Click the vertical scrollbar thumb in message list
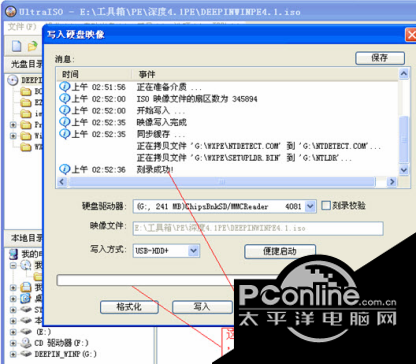The height and width of the screenshot is (364, 416). click(x=404, y=139)
